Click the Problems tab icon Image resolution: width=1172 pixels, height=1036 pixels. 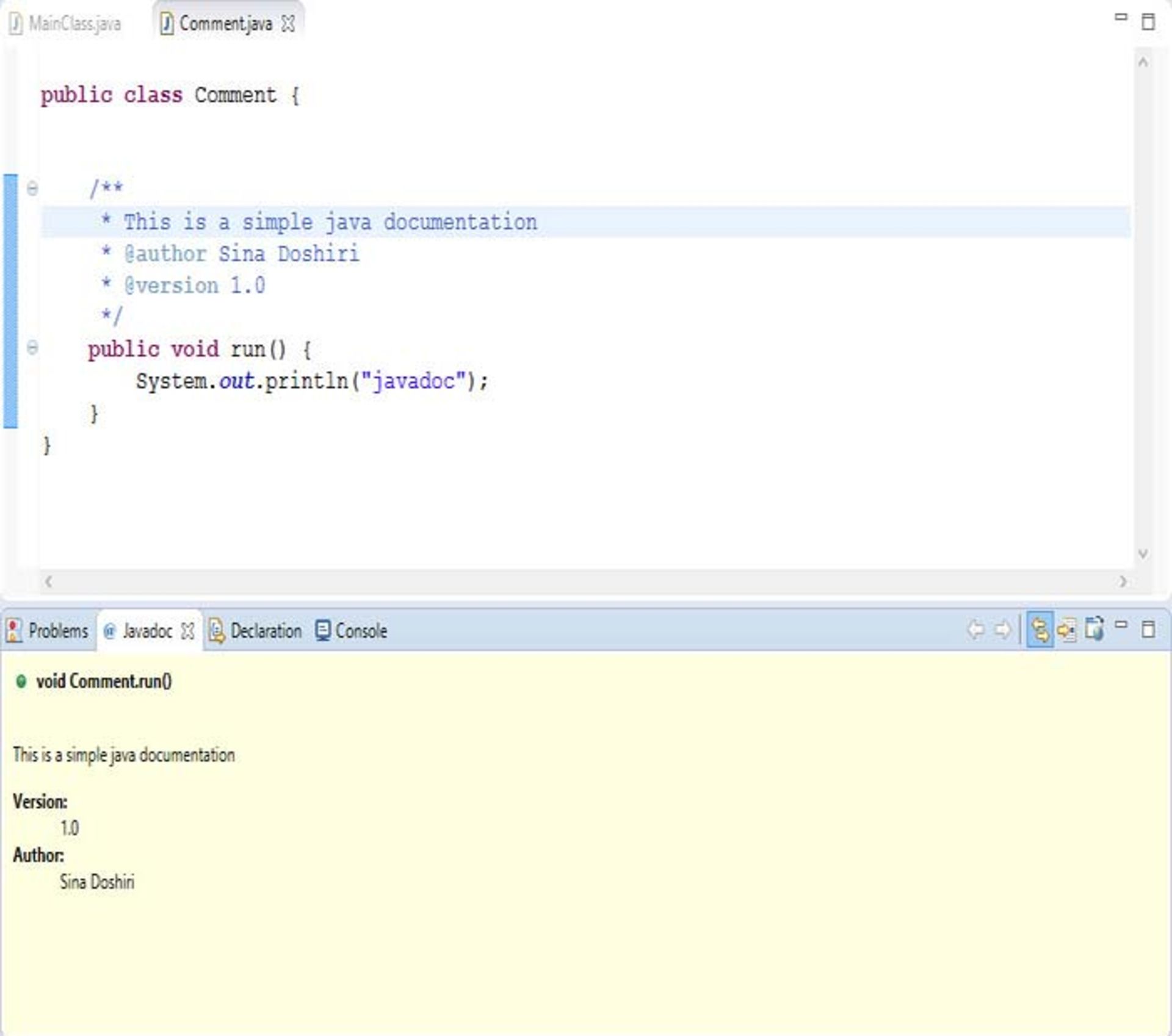point(14,630)
